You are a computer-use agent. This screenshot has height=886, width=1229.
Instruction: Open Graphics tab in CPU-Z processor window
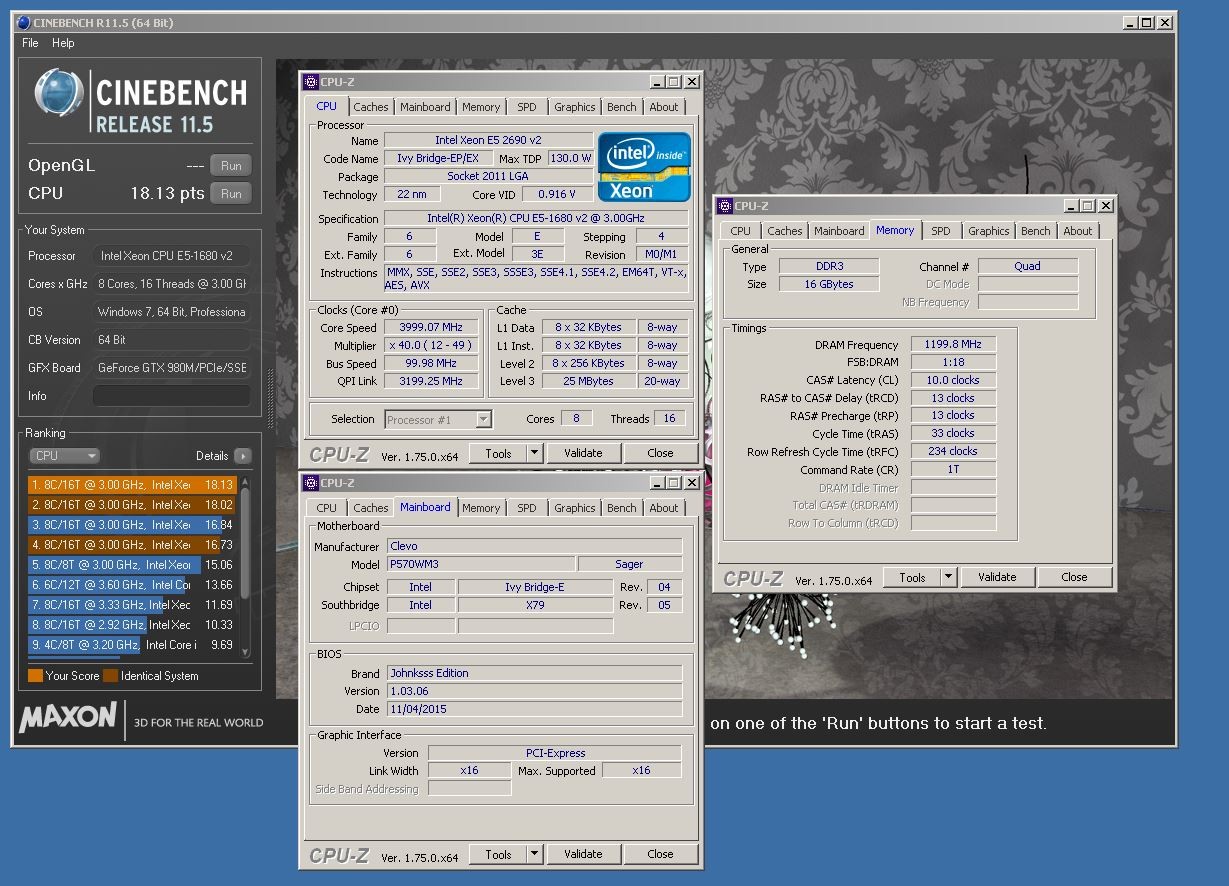pyautogui.click(x=575, y=107)
